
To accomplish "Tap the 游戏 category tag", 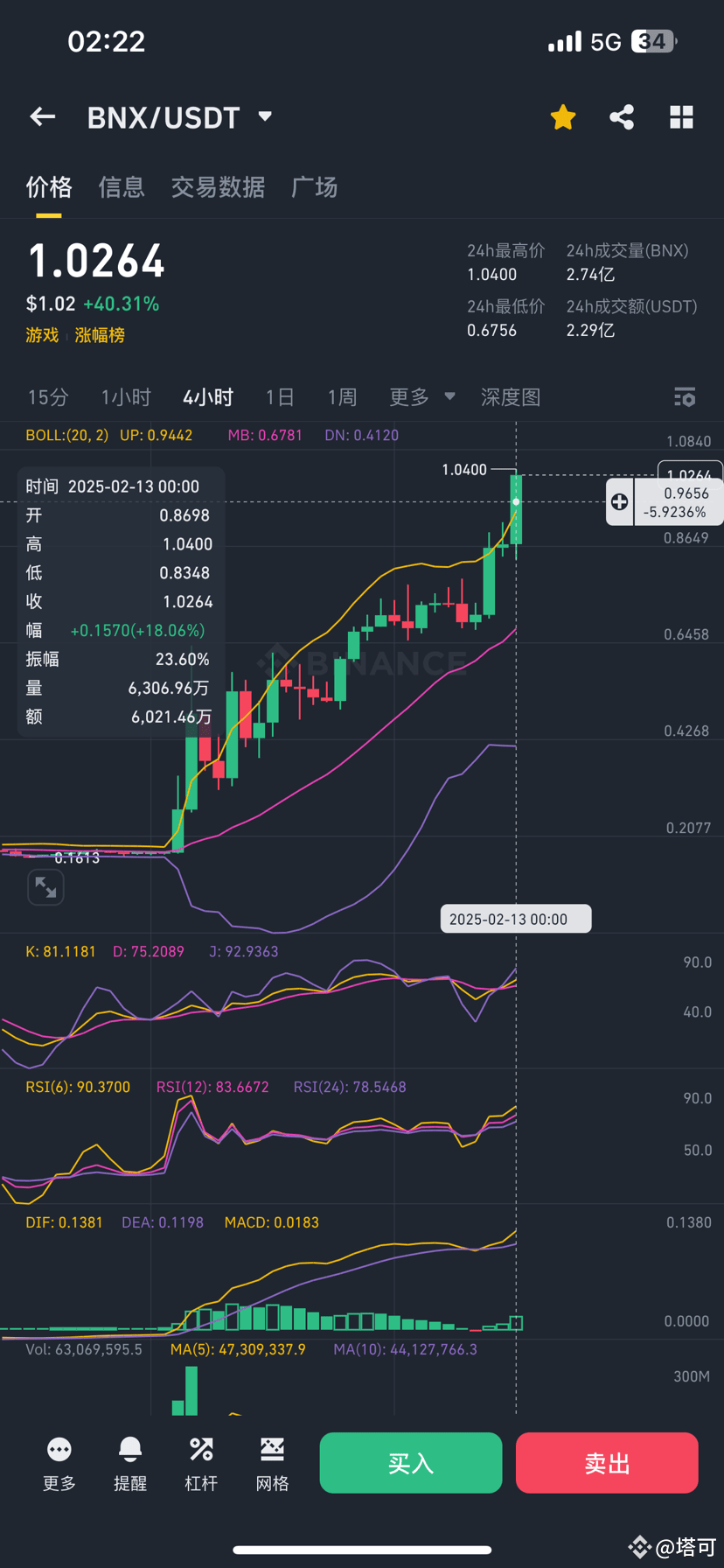I will point(42,335).
